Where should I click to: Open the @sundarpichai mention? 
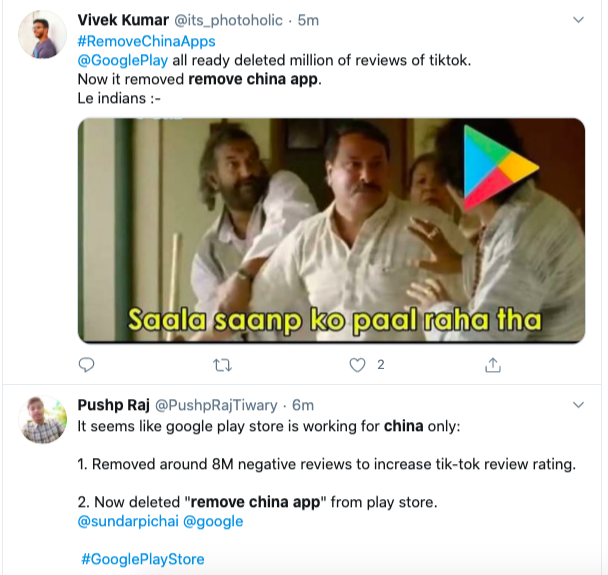pyautogui.click(x=124, y=521)
